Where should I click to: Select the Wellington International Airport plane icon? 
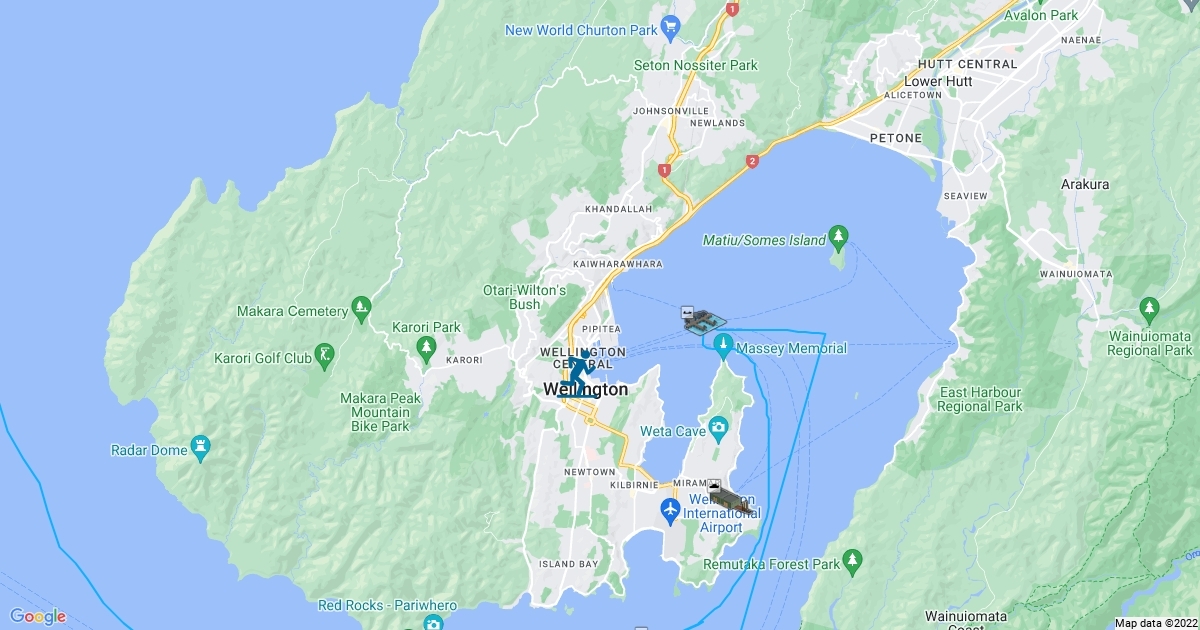(x=671, y=513)
